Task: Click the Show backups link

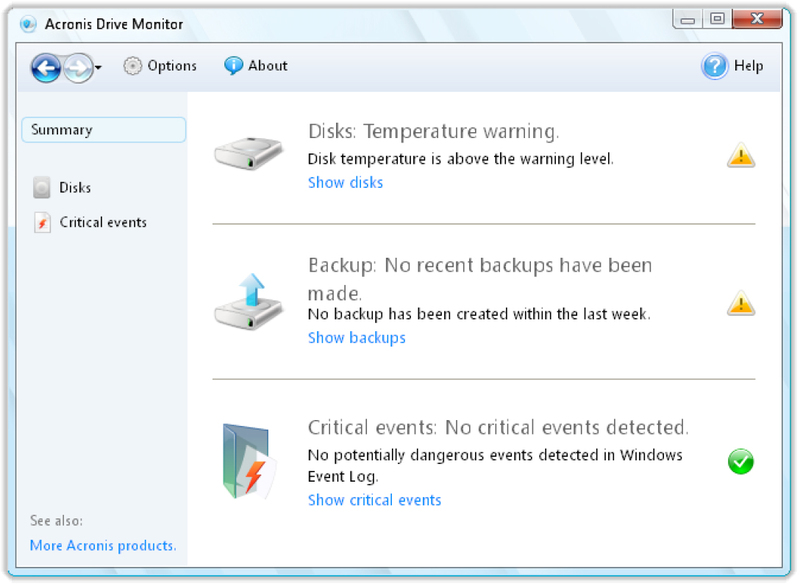Action: pos(357,338)
